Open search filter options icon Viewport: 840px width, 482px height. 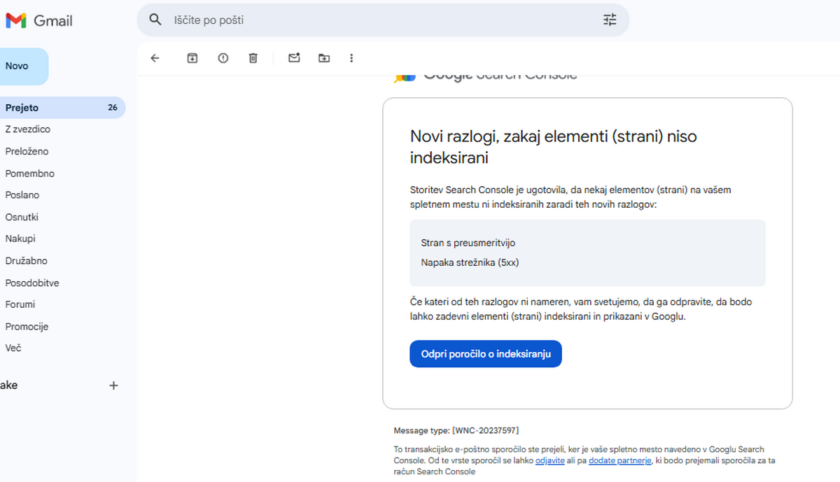point(610,20)
